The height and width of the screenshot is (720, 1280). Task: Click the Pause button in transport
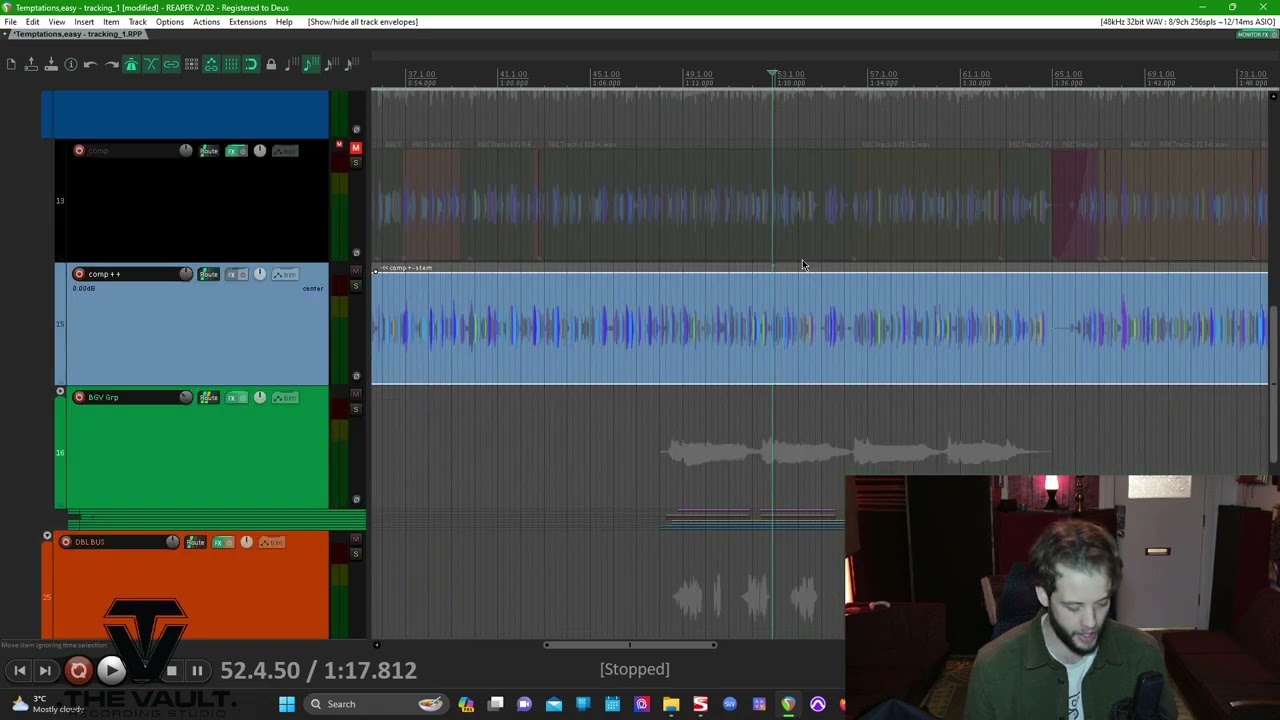197,670
